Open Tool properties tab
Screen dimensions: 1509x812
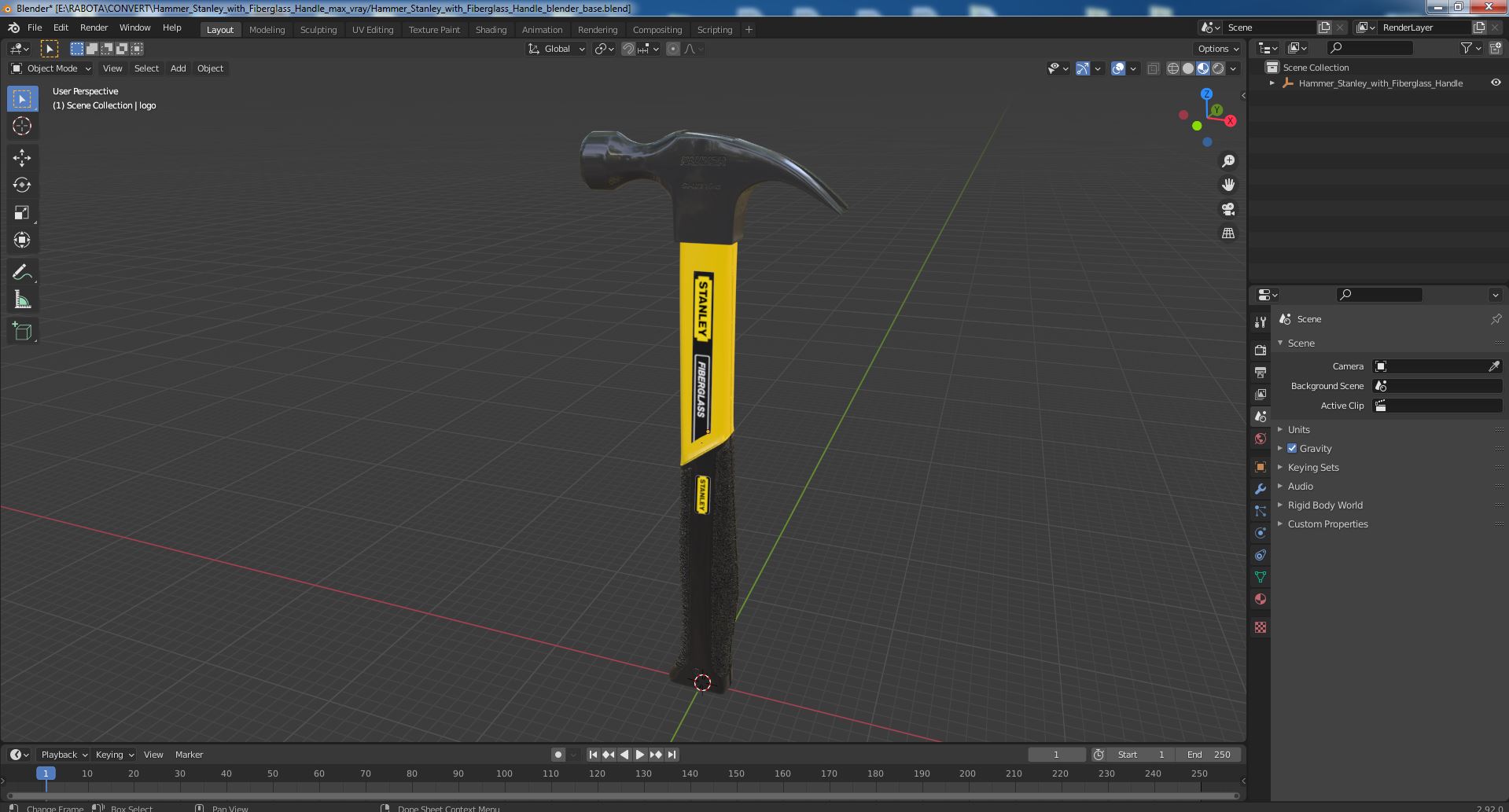[x=1261, y=321]
